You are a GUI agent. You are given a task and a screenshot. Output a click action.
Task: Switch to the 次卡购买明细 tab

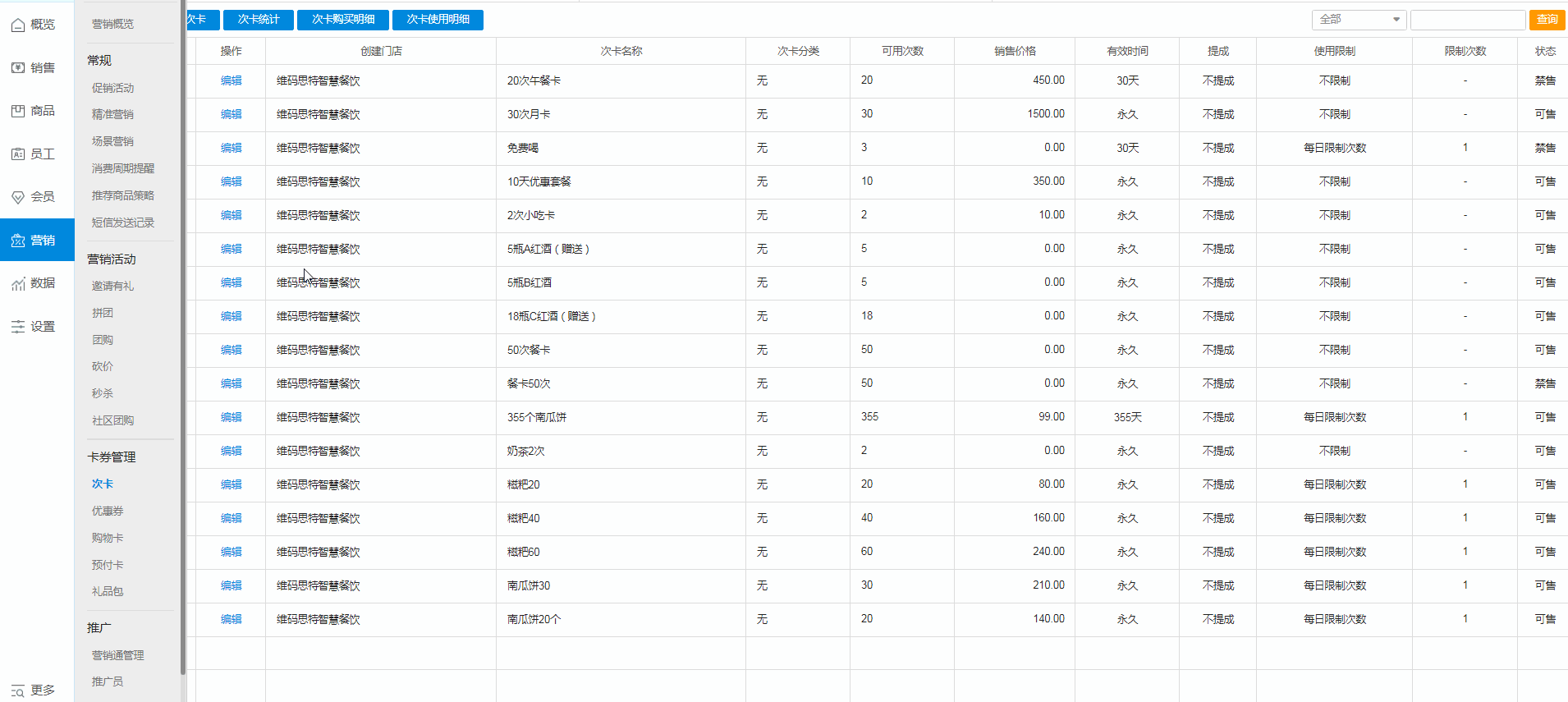[x=343, y=20]
